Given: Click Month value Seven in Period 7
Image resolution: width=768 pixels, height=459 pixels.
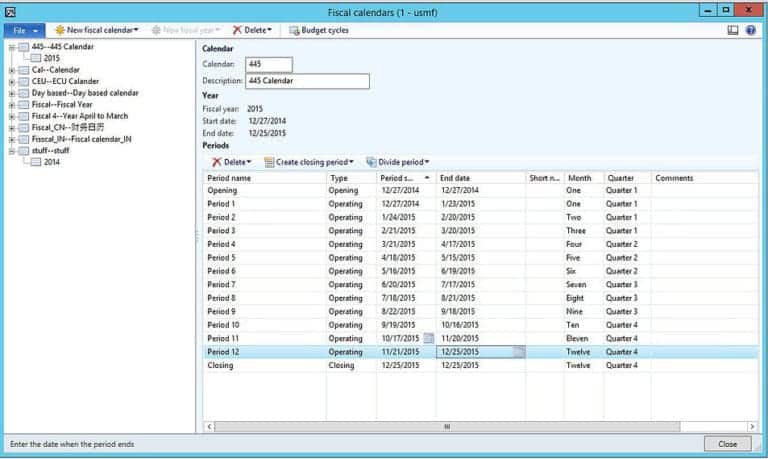Looking at the screenshot, I should point(576,285).
